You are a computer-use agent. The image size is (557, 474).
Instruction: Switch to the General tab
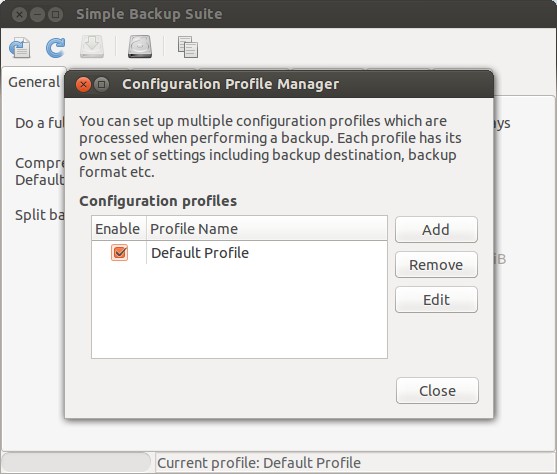point(34,82)
